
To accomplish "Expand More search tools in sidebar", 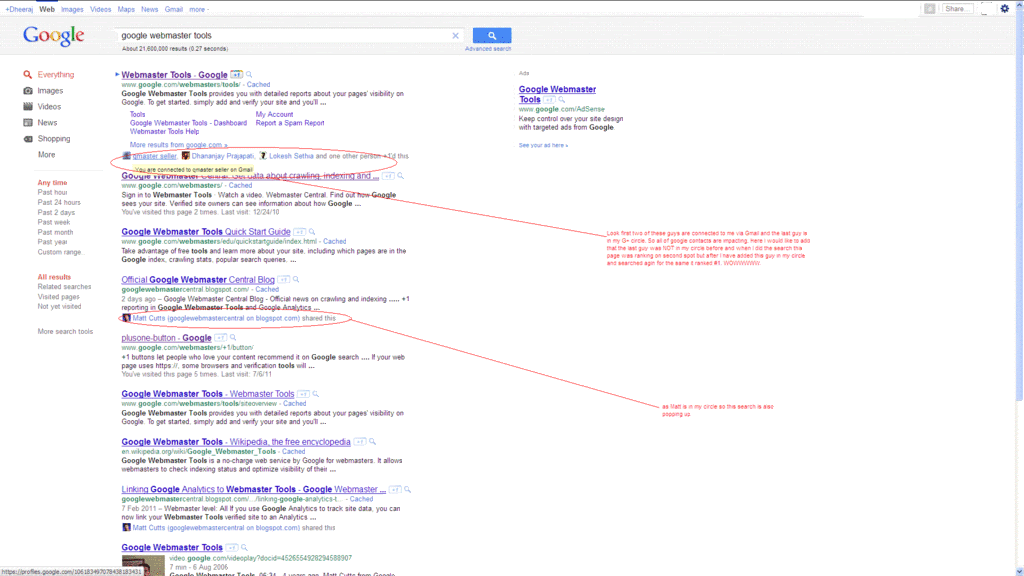I will tap(65, 332).
